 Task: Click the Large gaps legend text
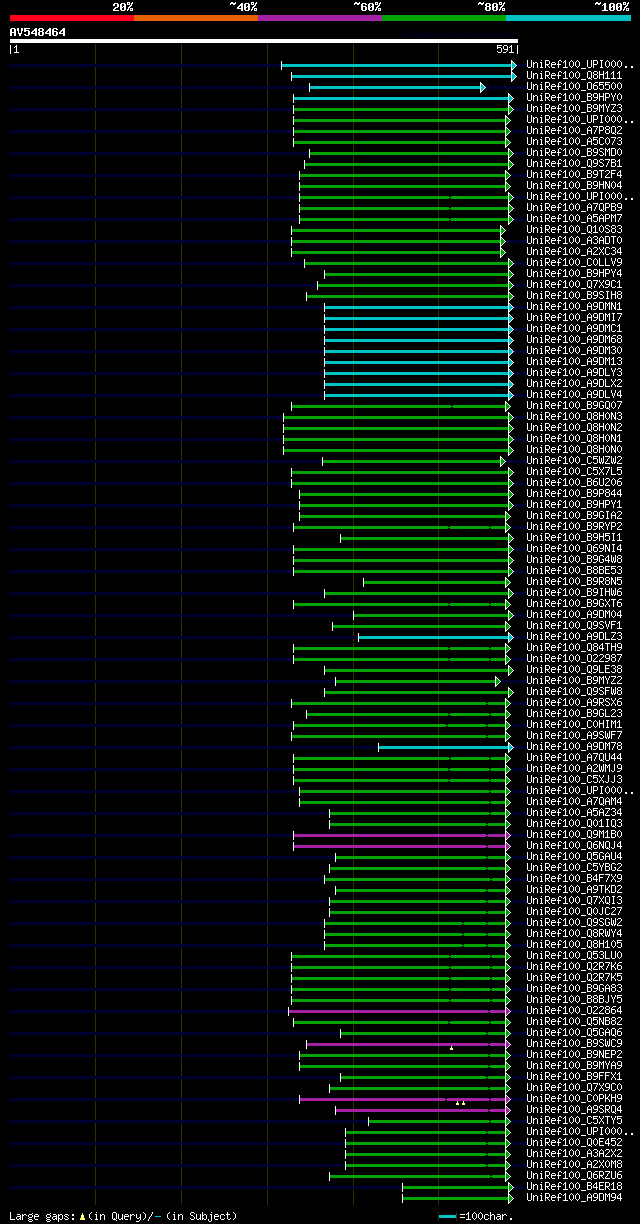click(43, 1216)
